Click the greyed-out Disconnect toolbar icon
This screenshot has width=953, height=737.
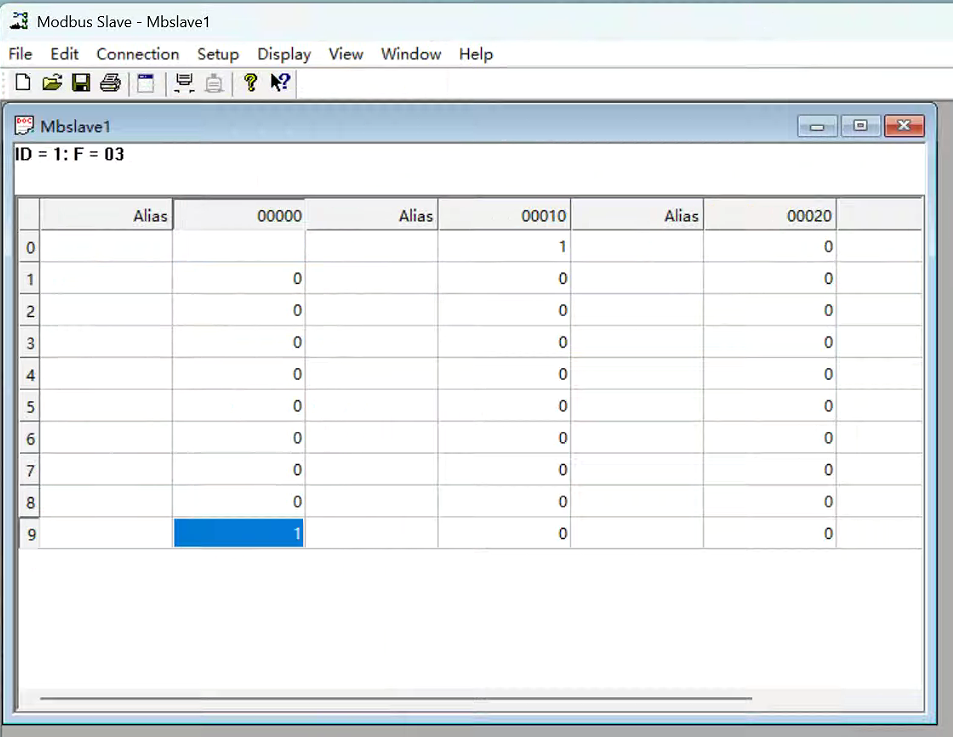[214, 83]
